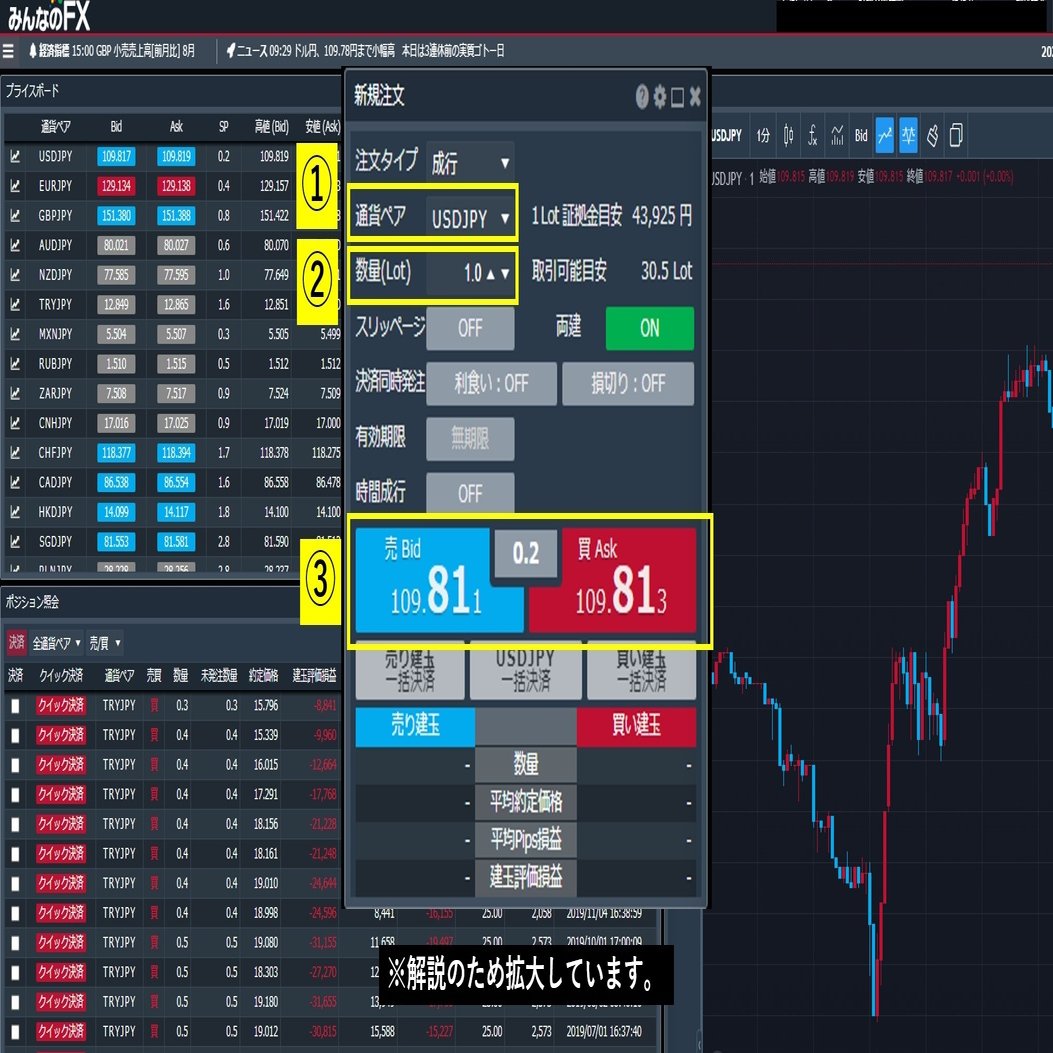Open chart icon for USDJPY row

(x=15, y=156)
